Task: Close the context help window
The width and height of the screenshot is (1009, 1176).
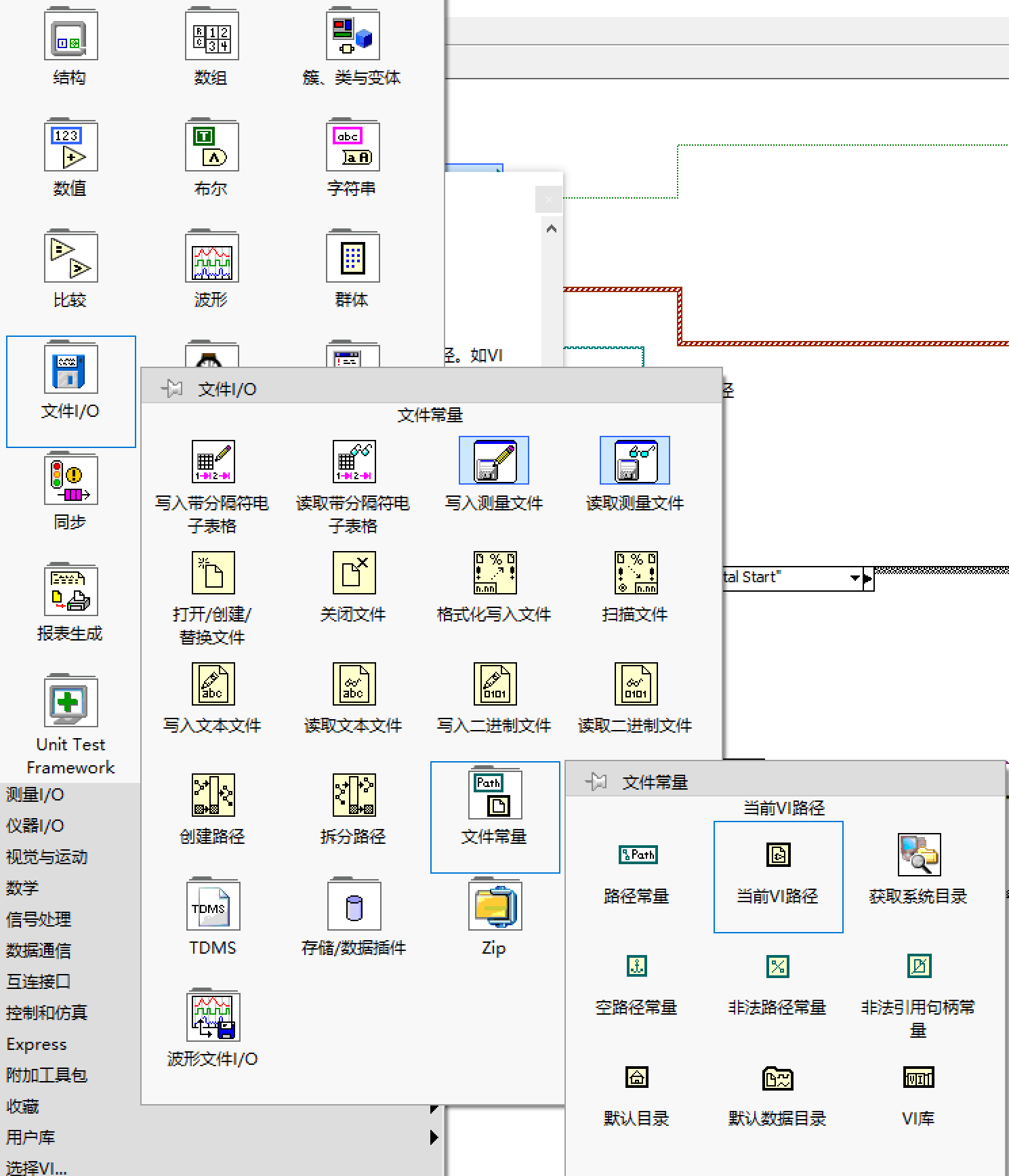Action: (x=549, y=199)
